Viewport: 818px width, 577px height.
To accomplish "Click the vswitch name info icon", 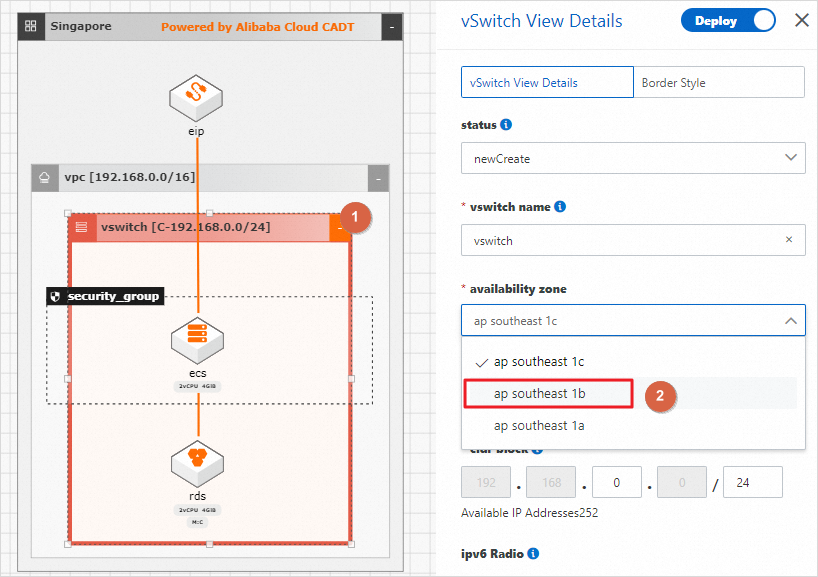I will point(560,207).
